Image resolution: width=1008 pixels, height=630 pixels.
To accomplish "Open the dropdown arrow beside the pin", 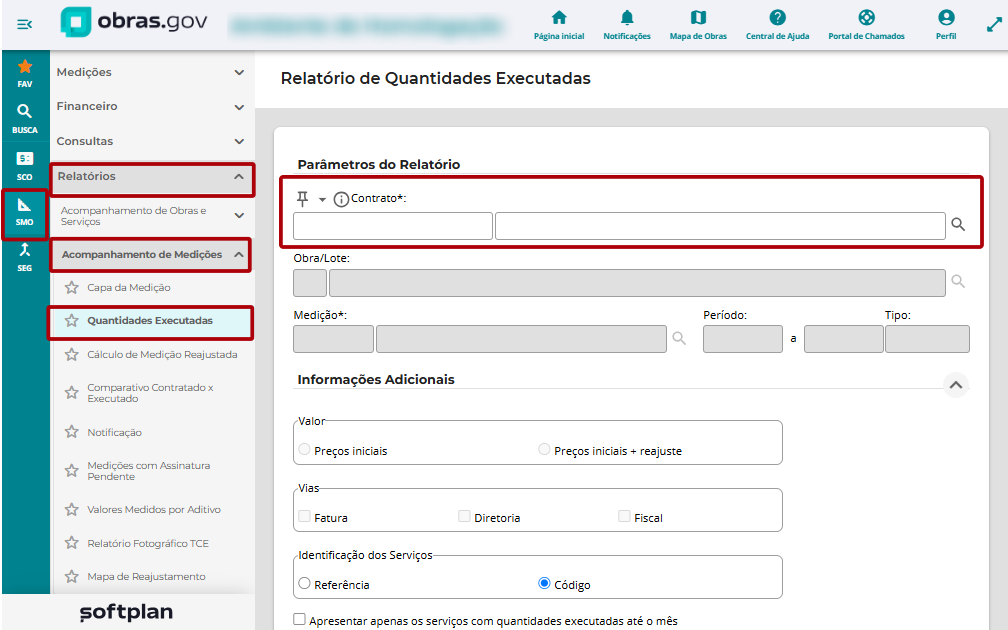I will tap(323, 200).
